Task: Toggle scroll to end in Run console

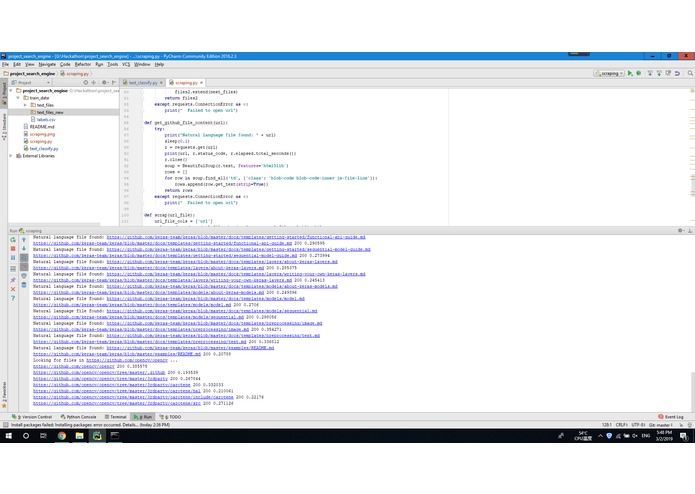Action: (24, 267)
